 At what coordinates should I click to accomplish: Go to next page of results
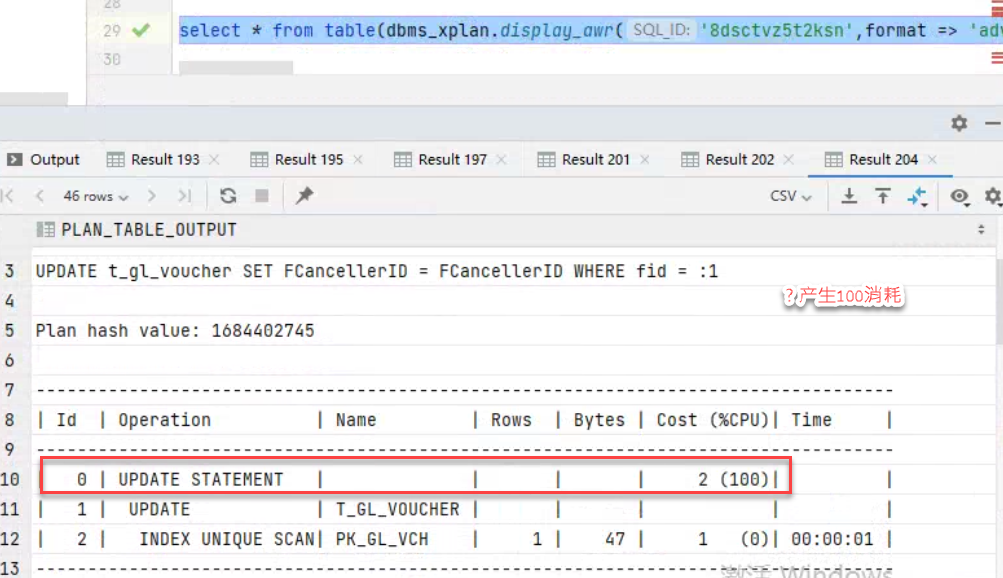[x=152, y=196]
